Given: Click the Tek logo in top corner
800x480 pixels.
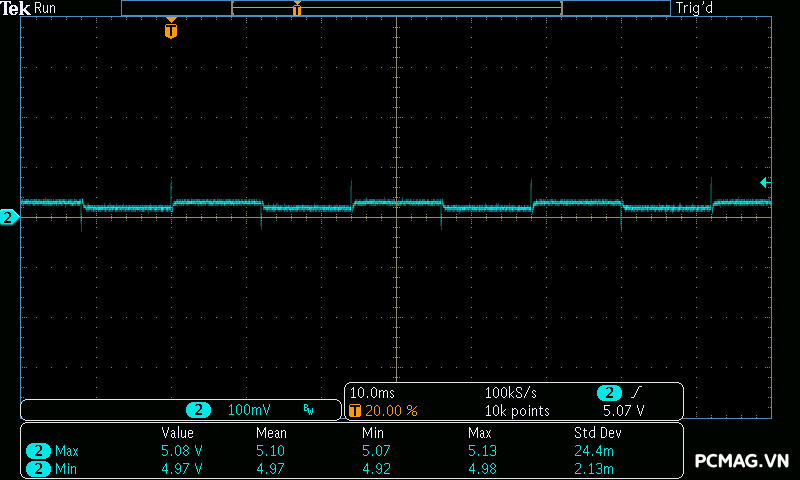Looking at the screenshot, I should 16,8.
